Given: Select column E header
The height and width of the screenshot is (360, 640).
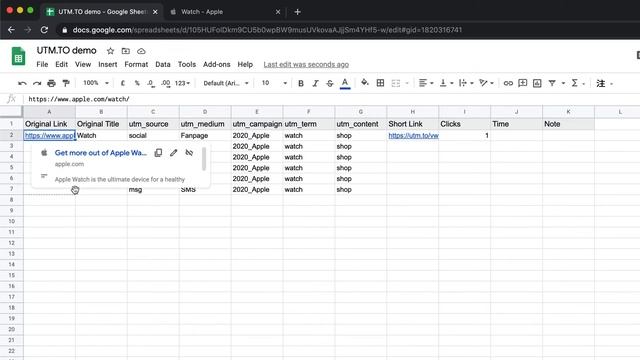Looking at the screenshot, I should click(257, 111).
